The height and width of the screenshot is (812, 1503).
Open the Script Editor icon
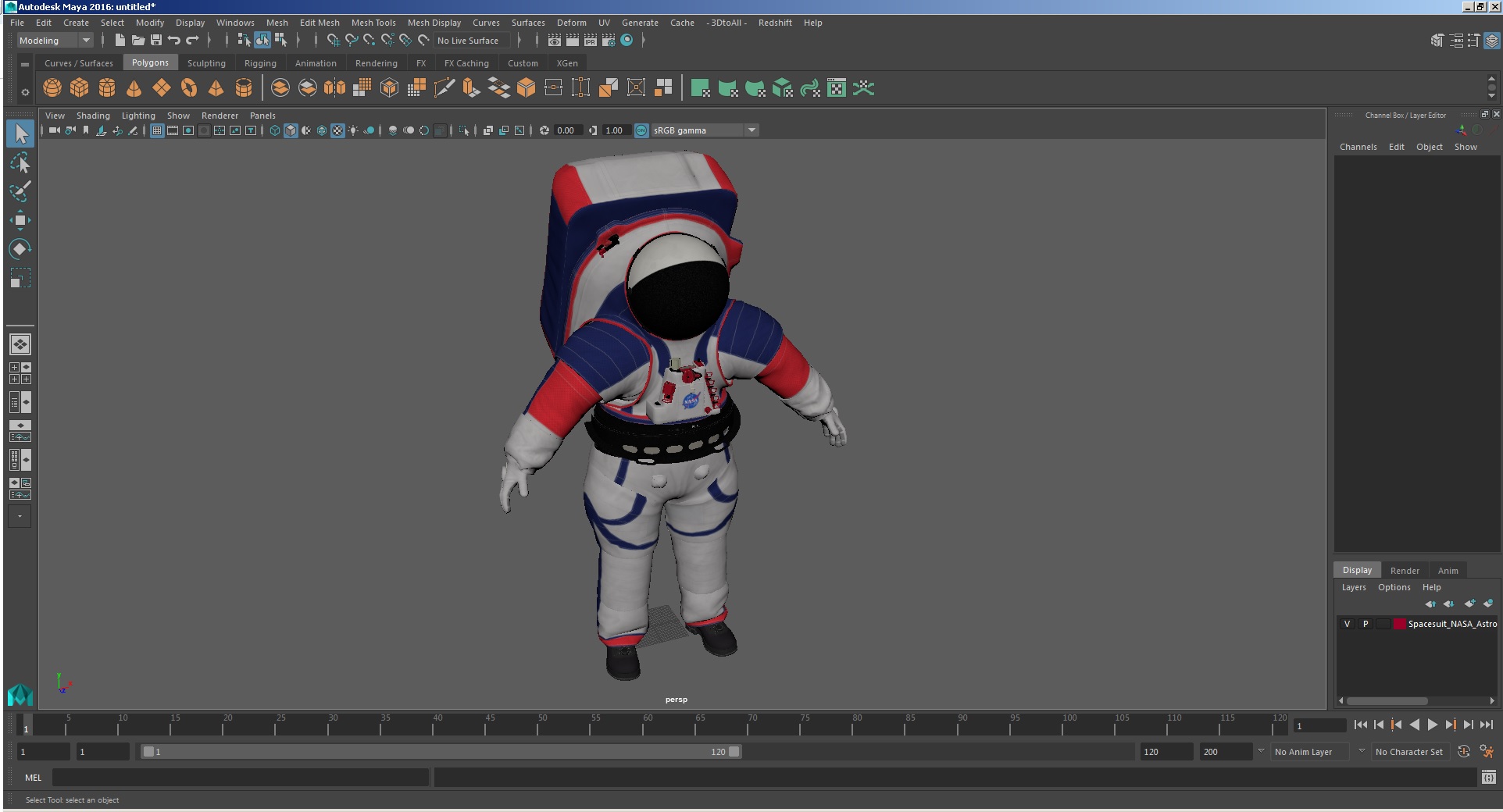pyautogui.click(x=1489, y=778)
